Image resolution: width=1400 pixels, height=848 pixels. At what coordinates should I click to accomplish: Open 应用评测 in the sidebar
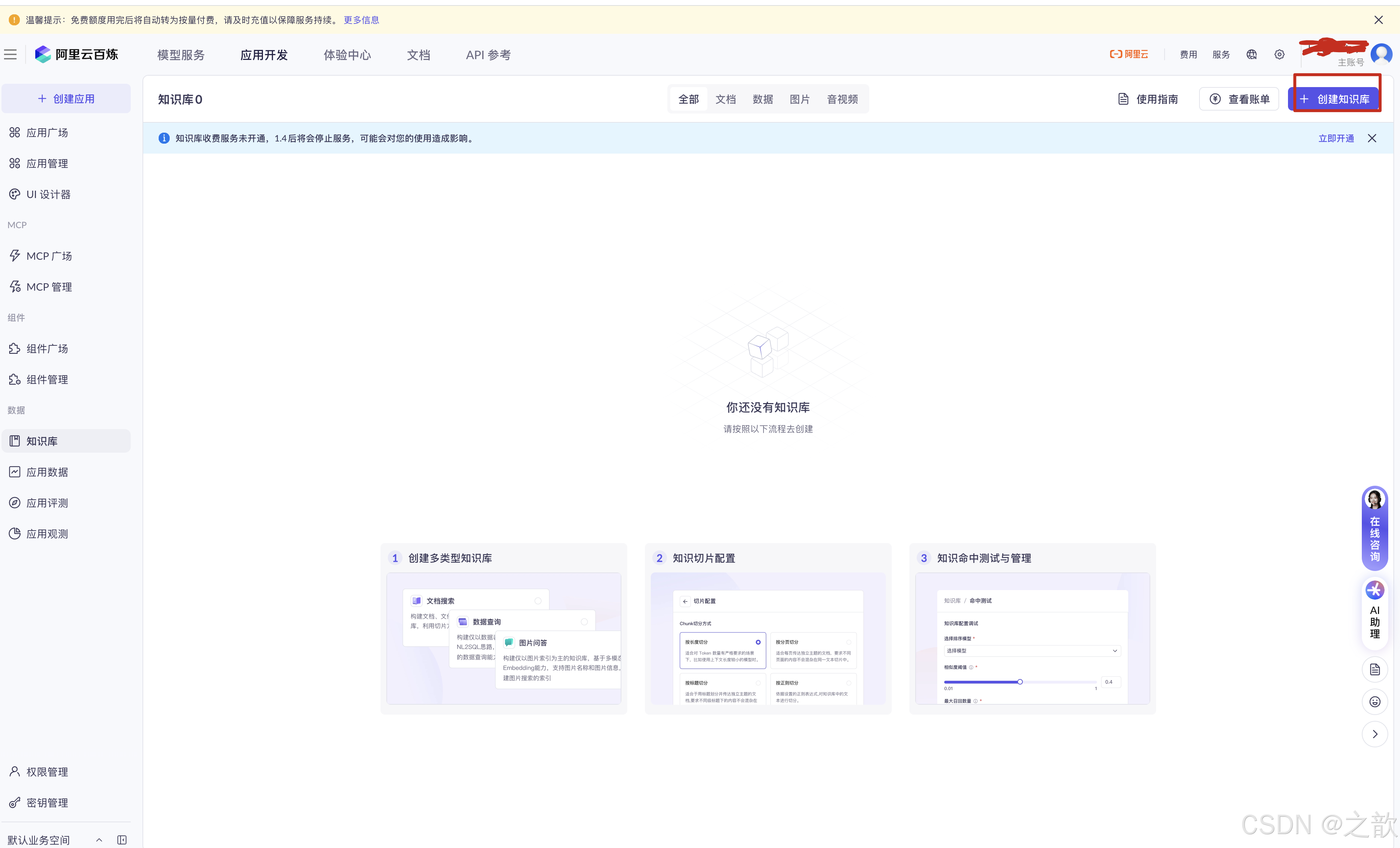pos(47,503)
